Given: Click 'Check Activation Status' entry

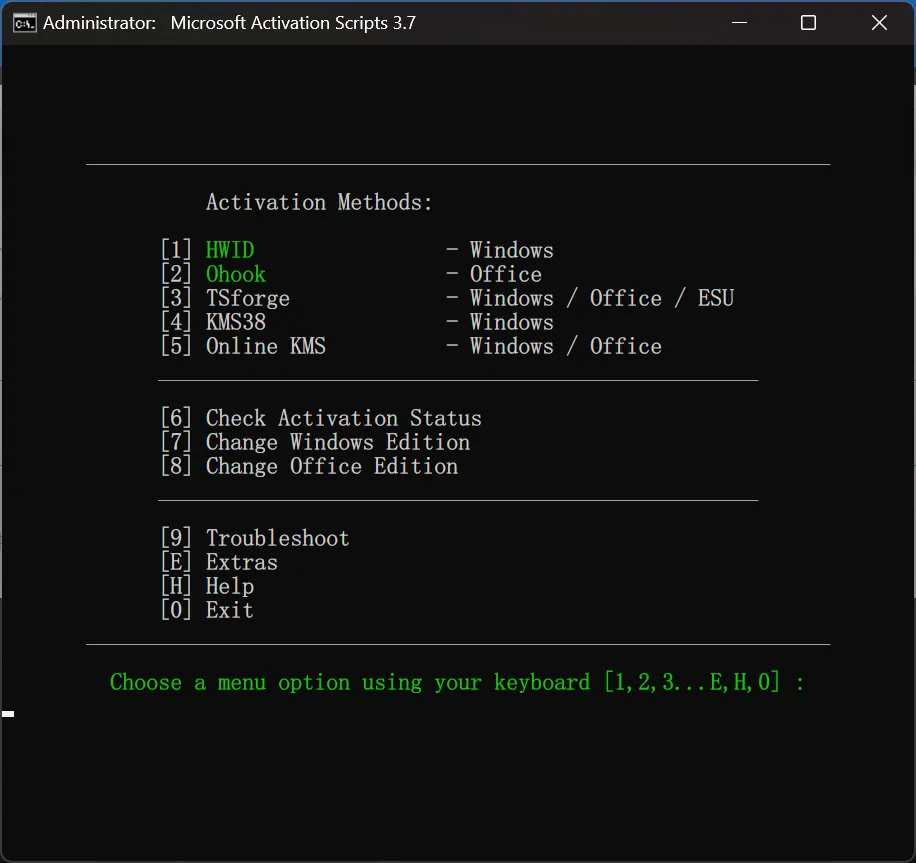Looking at the screenshot, I should click(344, 418).
